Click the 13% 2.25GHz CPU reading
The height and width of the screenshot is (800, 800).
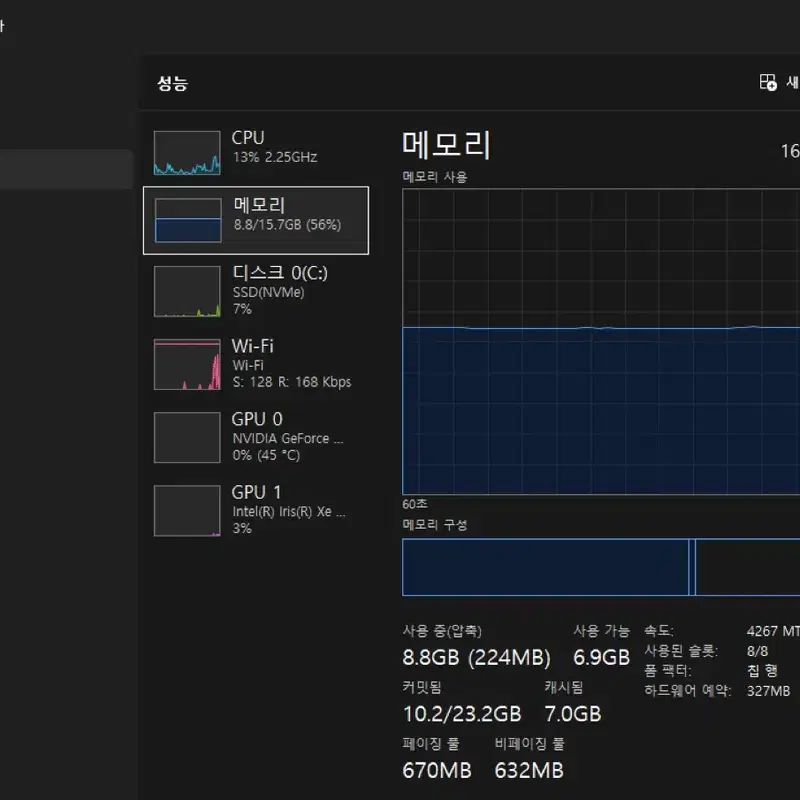point(275,157)
